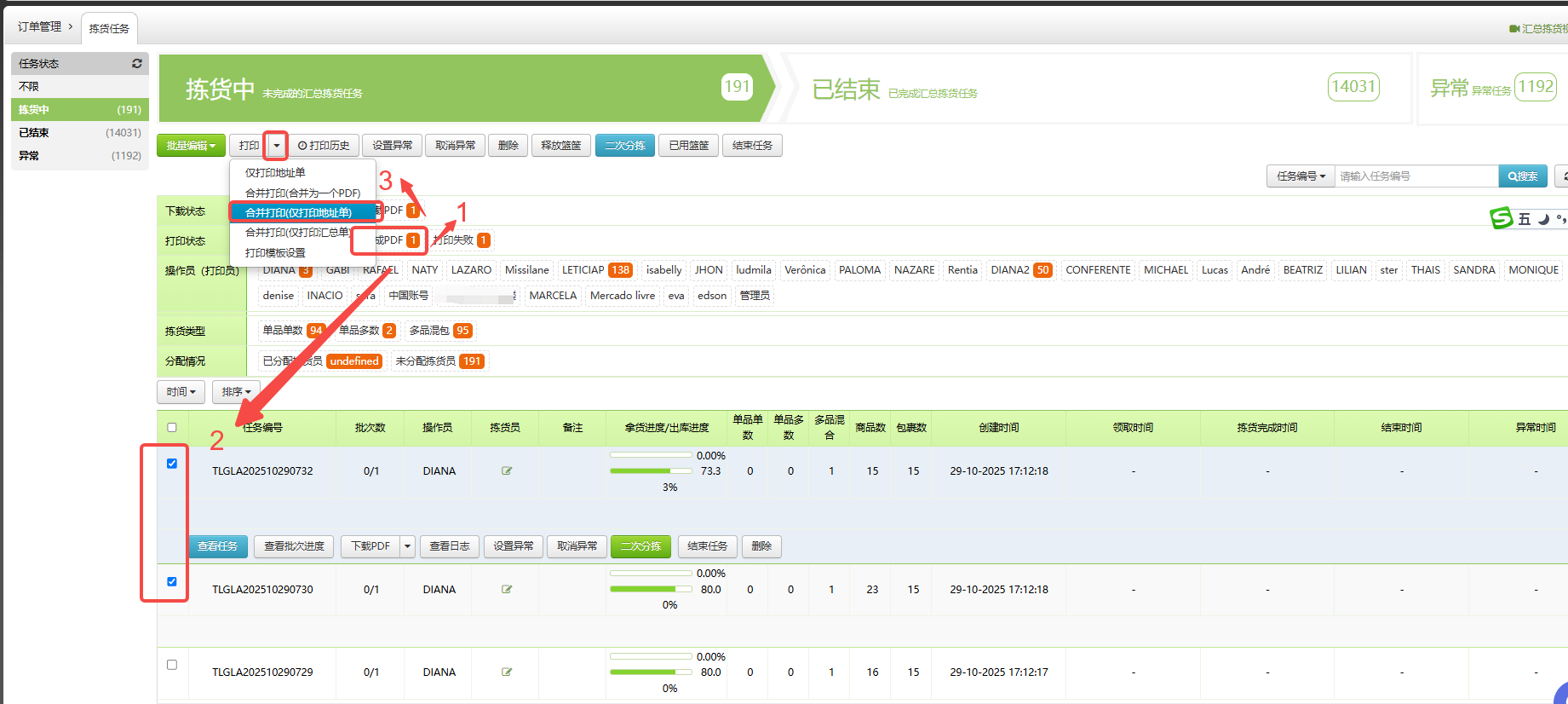Click the video camera icon at top right
The image size is (1568, 704).
click(x=1514, y=29)
